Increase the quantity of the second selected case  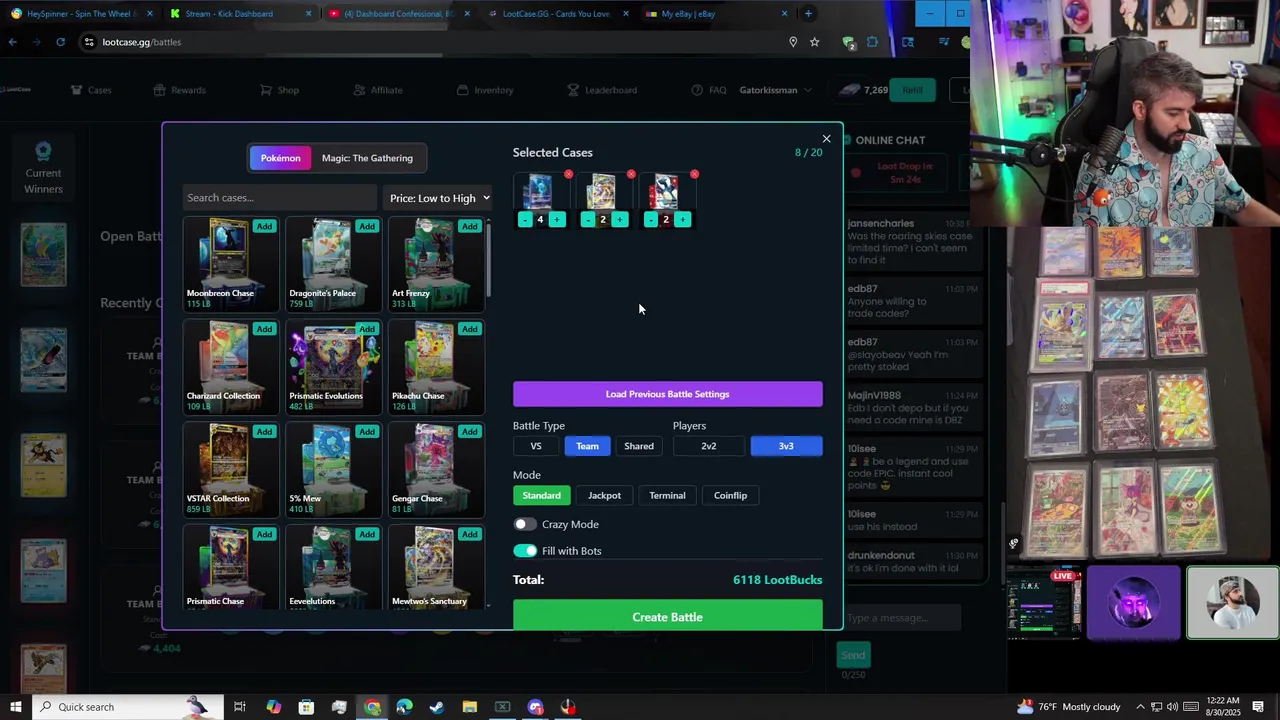click(x=620, y=220)
